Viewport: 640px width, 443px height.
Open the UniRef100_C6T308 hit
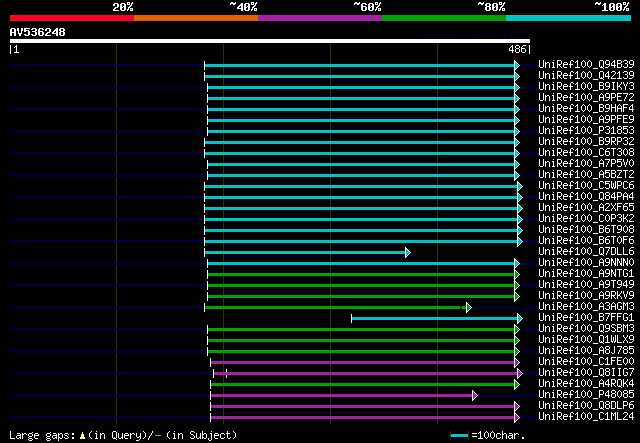click(x=586, y=152)
